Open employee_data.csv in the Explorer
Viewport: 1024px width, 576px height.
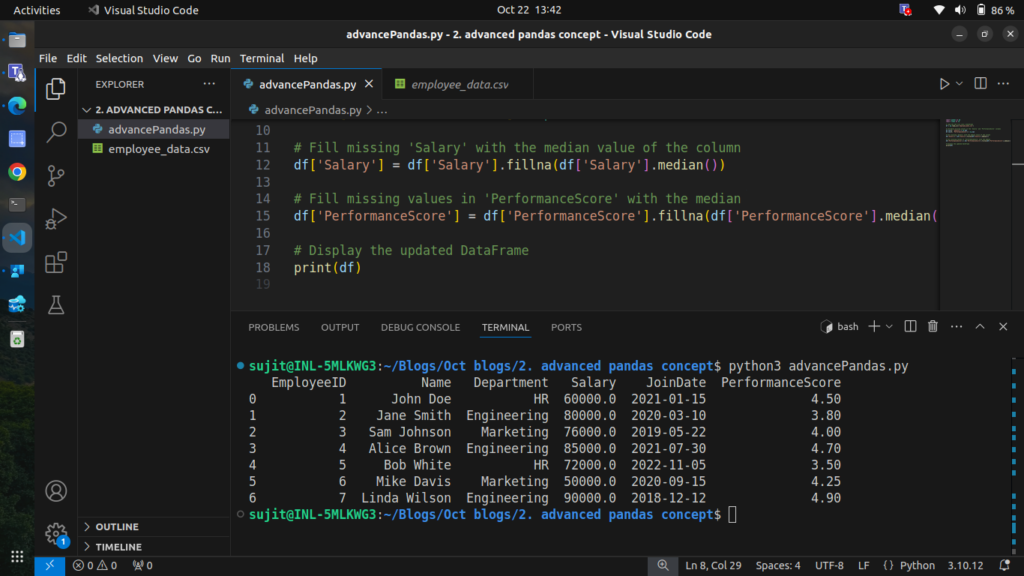click(x=158, y=149)
